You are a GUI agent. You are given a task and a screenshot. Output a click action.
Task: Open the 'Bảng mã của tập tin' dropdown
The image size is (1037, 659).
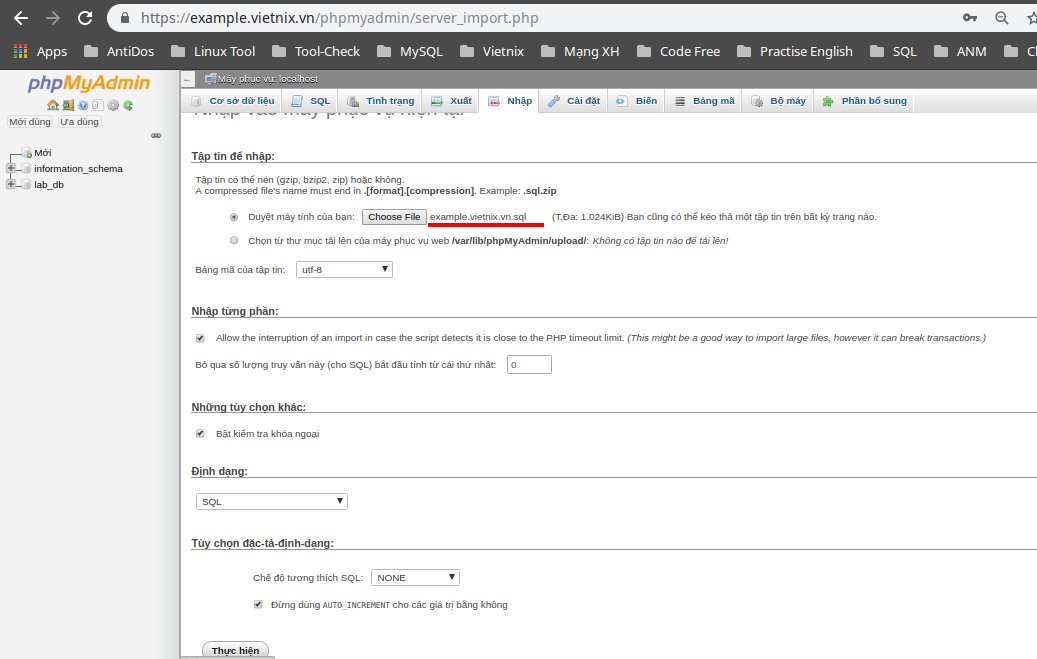(x=344, y=269)
